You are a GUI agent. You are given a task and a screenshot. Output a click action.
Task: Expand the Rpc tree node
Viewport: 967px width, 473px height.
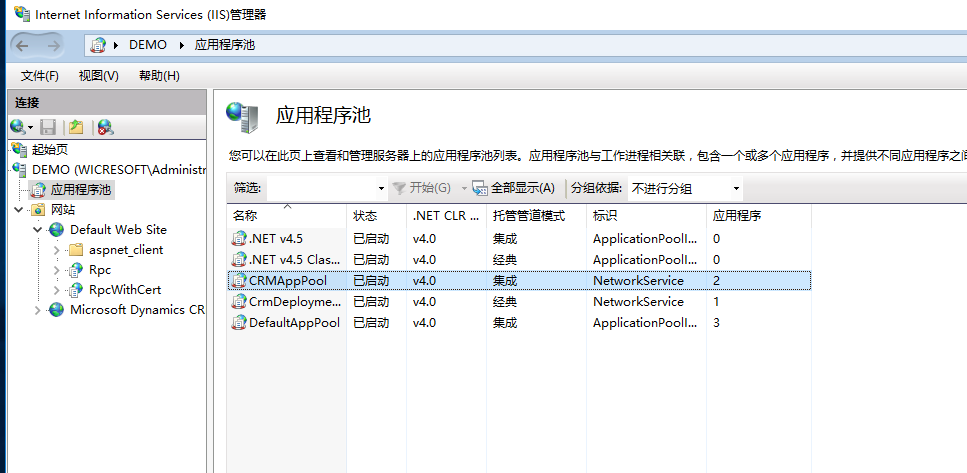click(x=57, y=269)
